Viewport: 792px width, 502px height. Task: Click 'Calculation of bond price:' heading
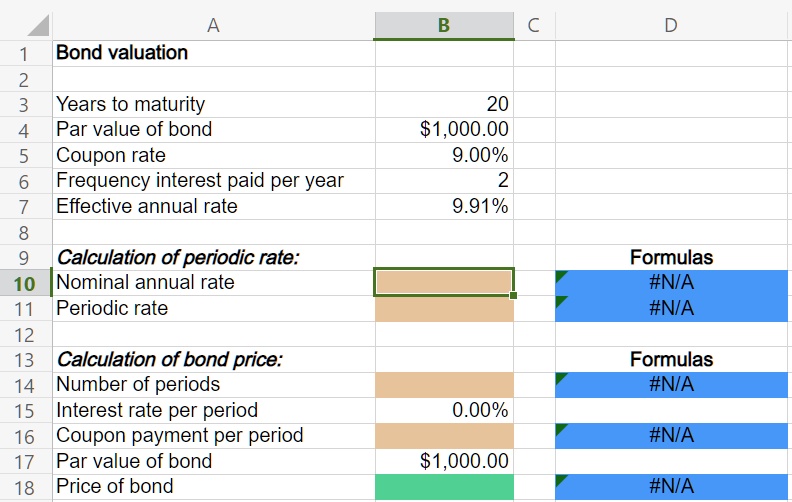click(170, 360)
